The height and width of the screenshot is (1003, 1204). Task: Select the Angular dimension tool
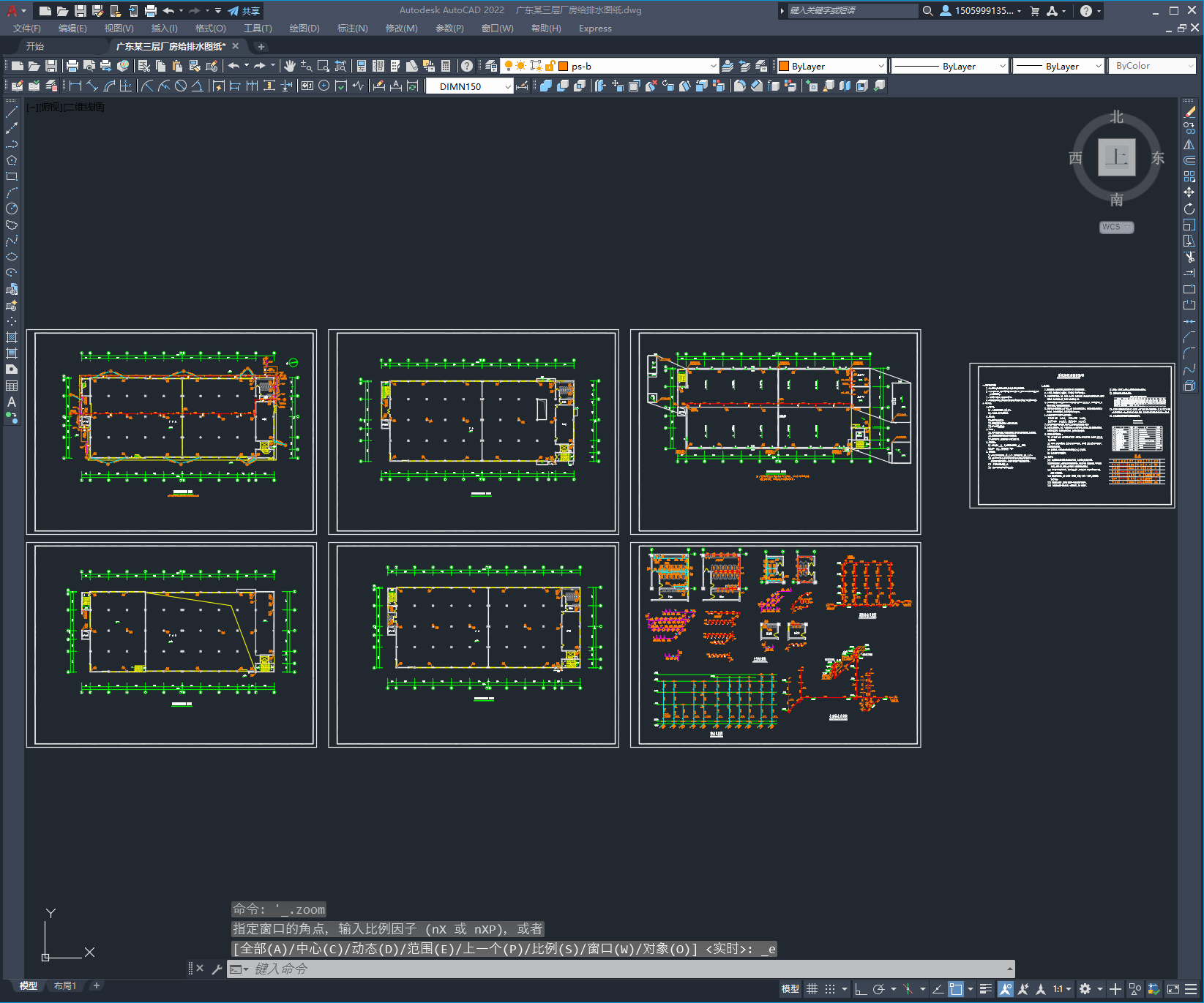pos(197,86)
